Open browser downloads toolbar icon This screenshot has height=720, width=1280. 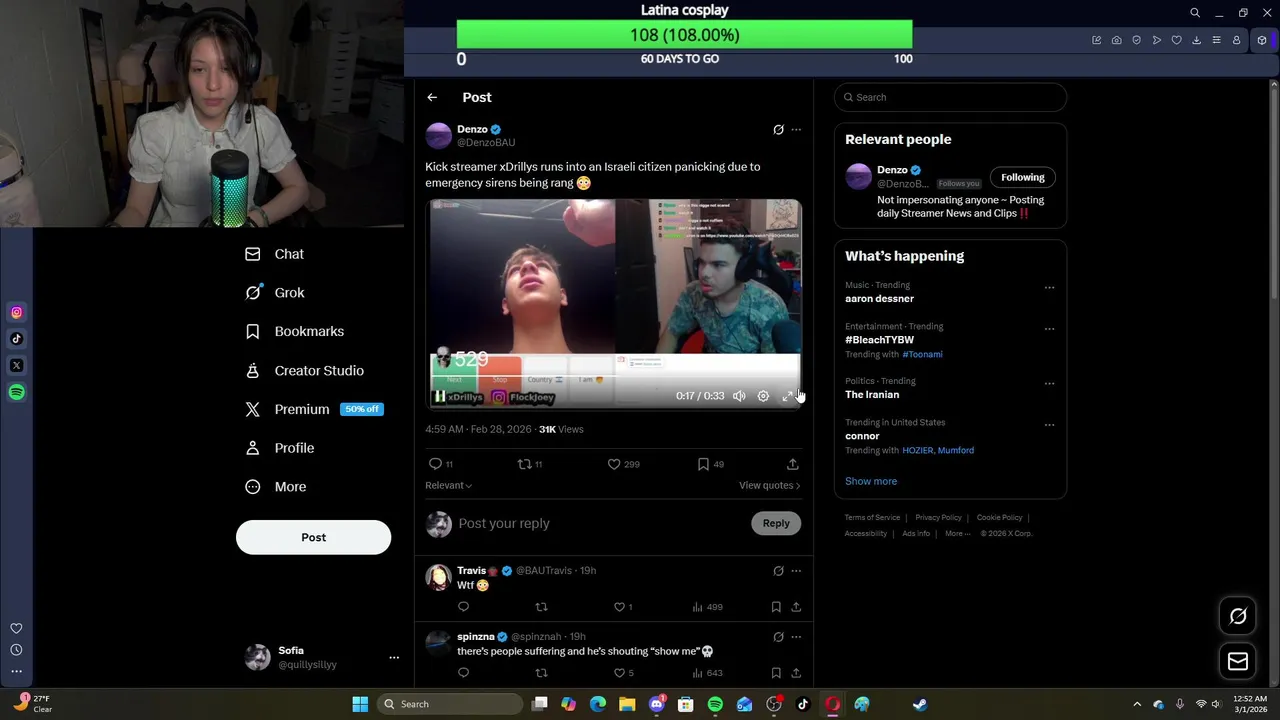click(x=1196, y=40)
